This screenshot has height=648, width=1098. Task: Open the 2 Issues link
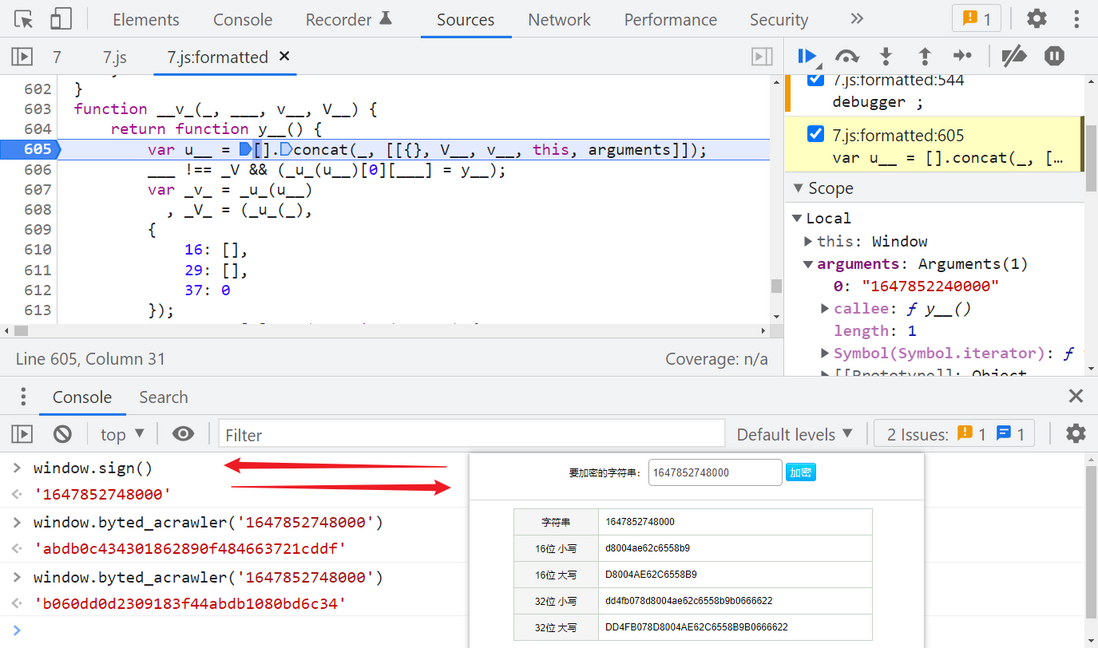(955, 434)
